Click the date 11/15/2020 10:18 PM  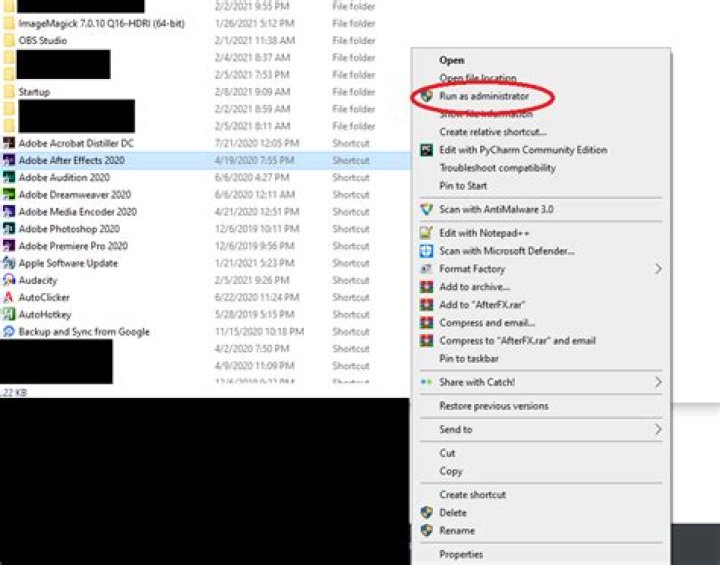tap(259, 331)
